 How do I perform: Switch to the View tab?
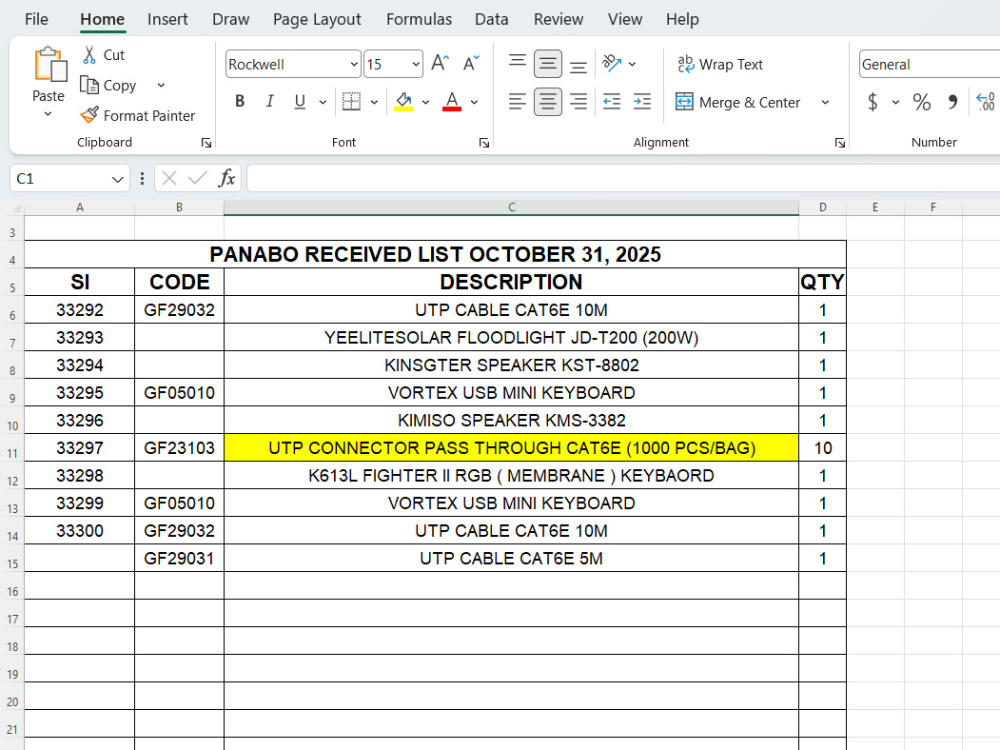coord(624,19)
